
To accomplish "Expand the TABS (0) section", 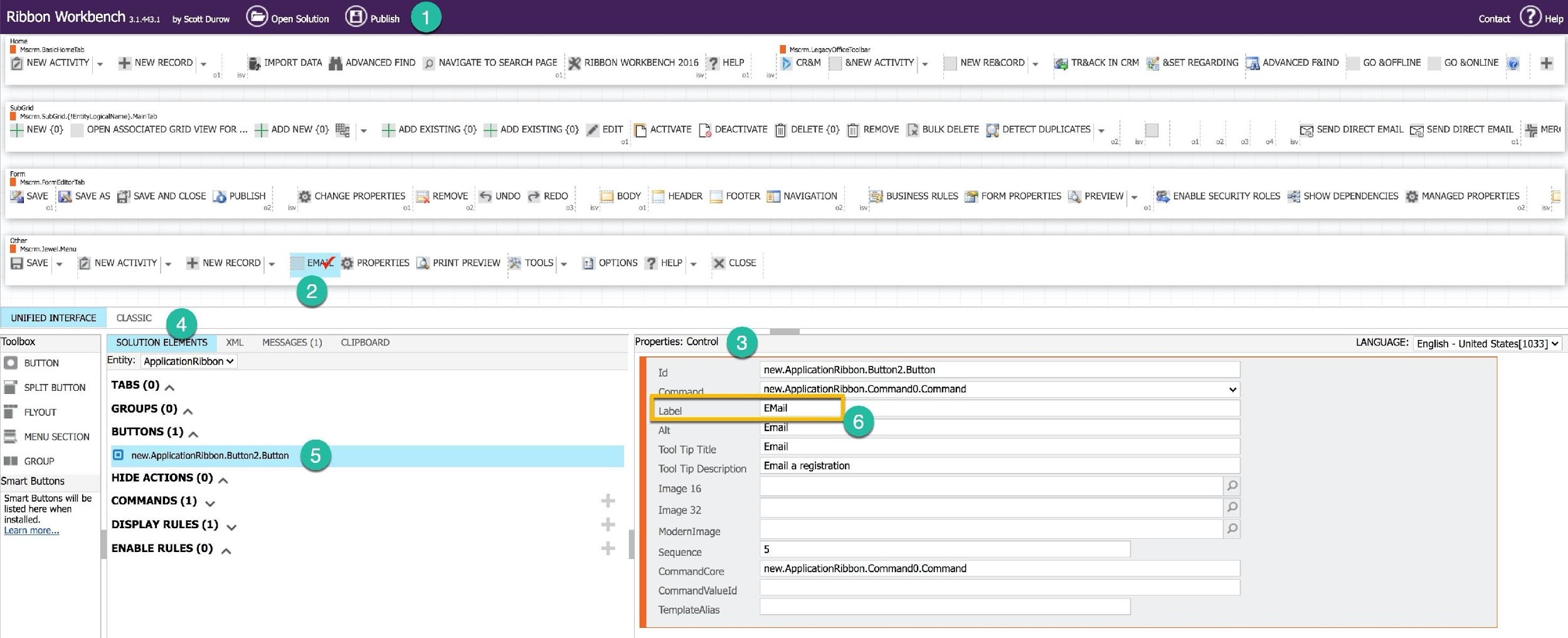I will [x=169, y=387].
